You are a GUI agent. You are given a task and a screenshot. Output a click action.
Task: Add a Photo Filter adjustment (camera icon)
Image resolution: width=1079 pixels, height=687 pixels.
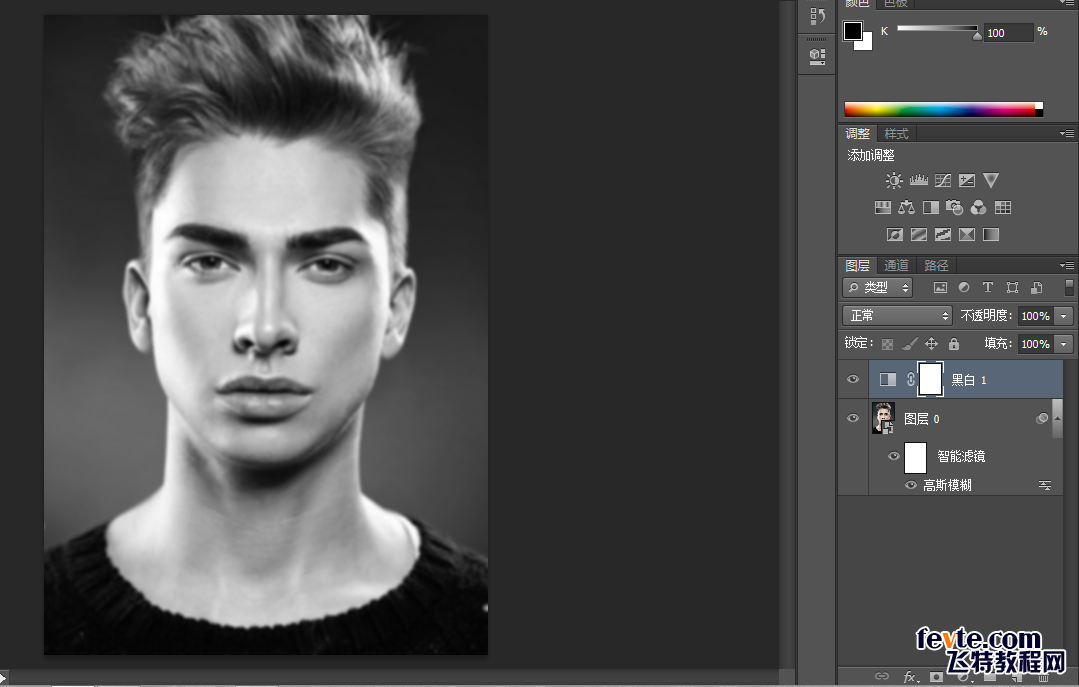tap(954, 207)
